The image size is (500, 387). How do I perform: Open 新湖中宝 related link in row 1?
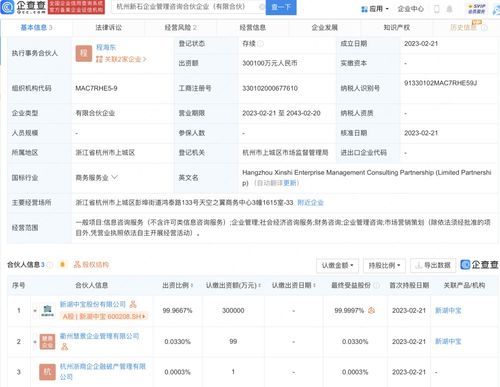click(x=448, y=310)
